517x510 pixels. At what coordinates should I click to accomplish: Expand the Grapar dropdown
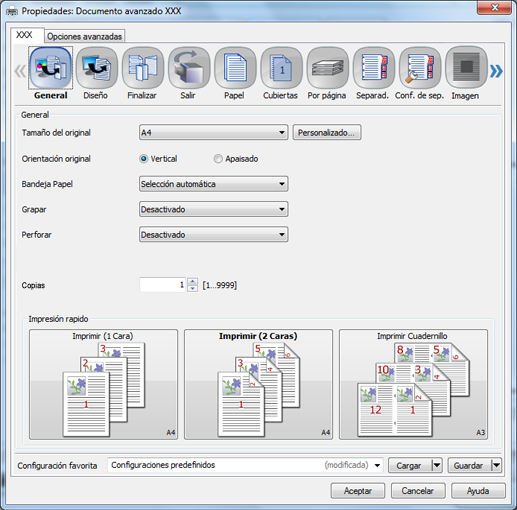213,209
